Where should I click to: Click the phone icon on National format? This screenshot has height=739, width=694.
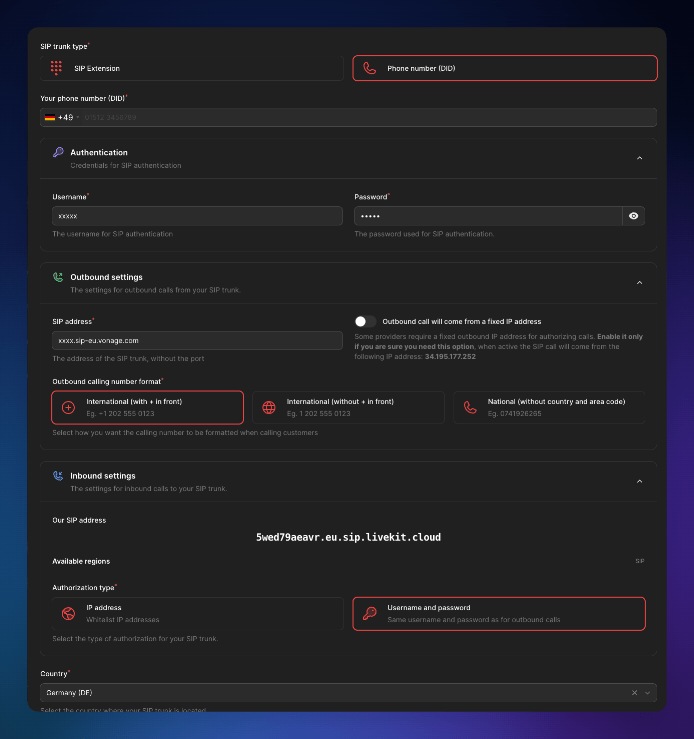[x=470, y=408]
